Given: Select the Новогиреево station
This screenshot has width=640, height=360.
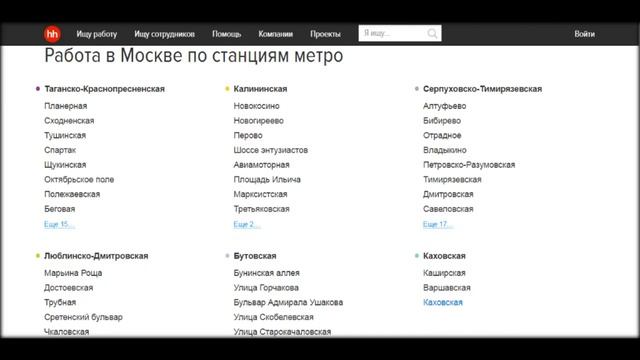Looking at the screenshot, I should [258, 121].
